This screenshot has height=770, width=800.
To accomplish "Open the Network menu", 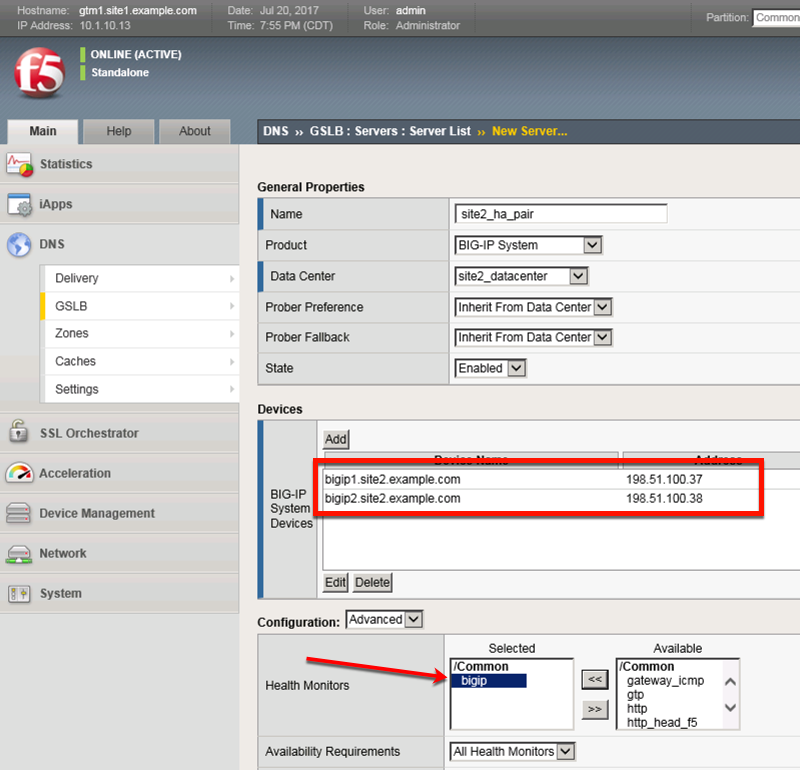I will pos(119,553).
